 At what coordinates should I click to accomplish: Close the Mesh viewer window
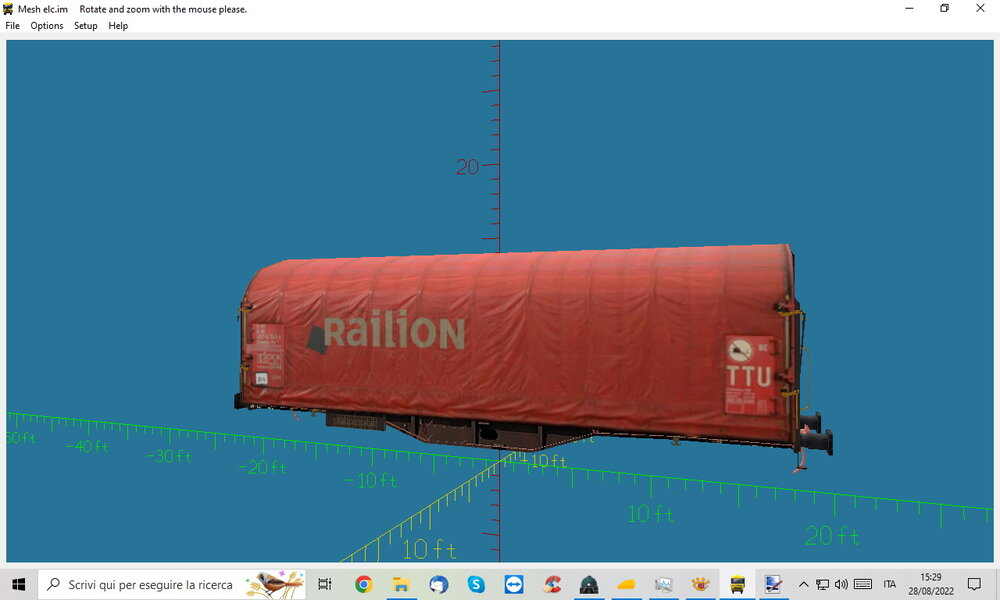coord(980,8)
